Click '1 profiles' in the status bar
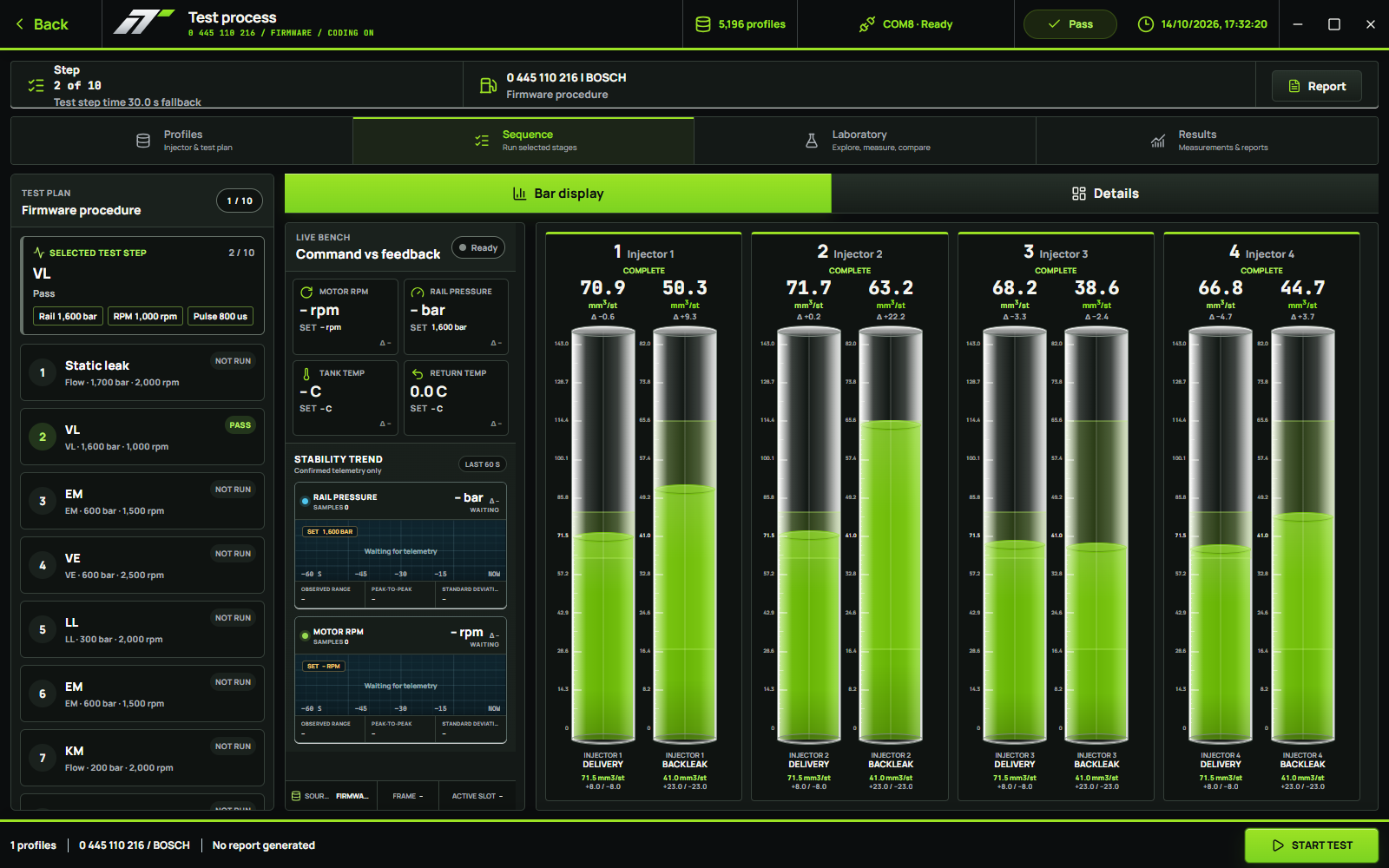1389x868 pixels. [33, 845]
